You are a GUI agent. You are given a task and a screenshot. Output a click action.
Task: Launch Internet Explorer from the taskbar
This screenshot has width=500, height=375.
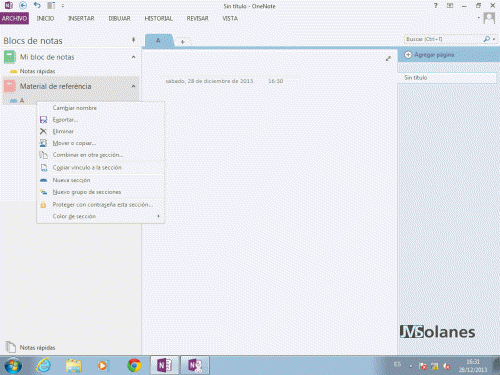[x=44, y=366]
